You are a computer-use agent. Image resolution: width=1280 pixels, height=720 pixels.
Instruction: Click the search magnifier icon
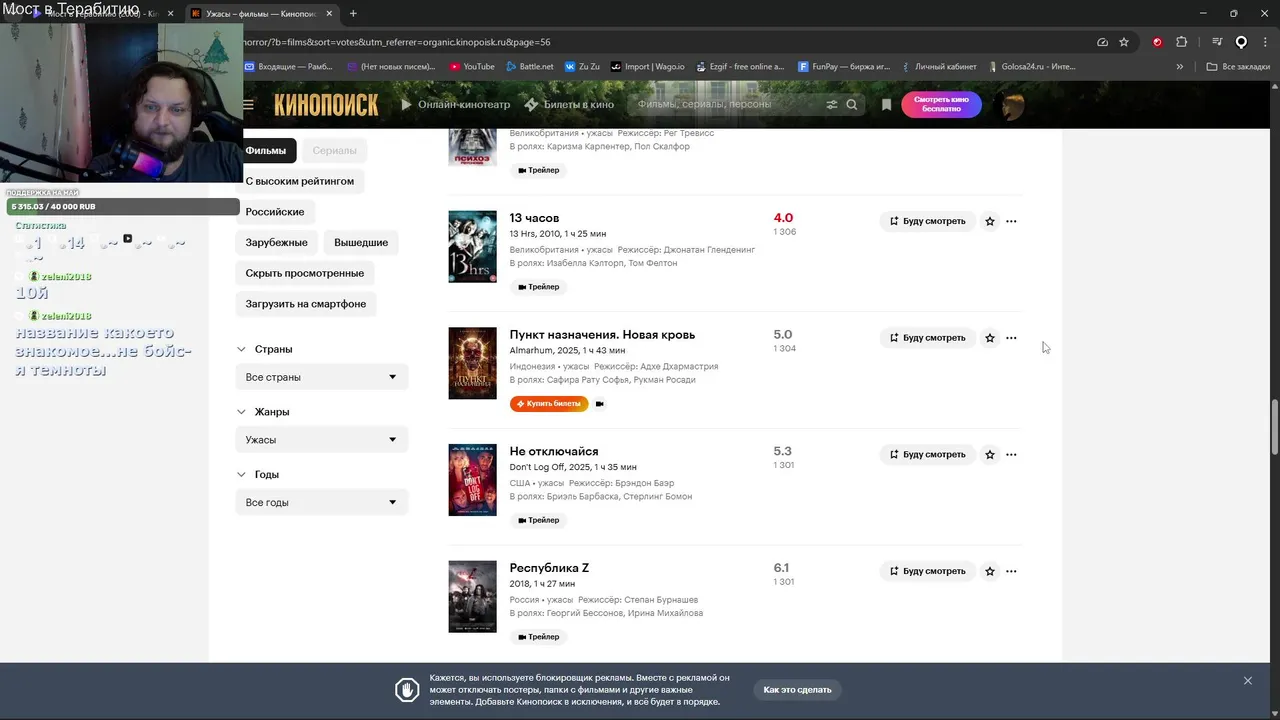(852, 104)
